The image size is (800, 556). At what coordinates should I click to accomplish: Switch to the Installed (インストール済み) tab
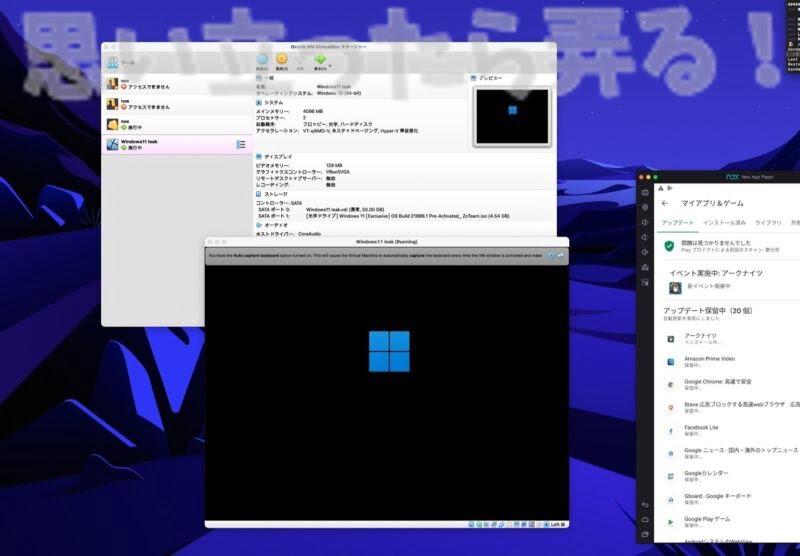(724, 223)
